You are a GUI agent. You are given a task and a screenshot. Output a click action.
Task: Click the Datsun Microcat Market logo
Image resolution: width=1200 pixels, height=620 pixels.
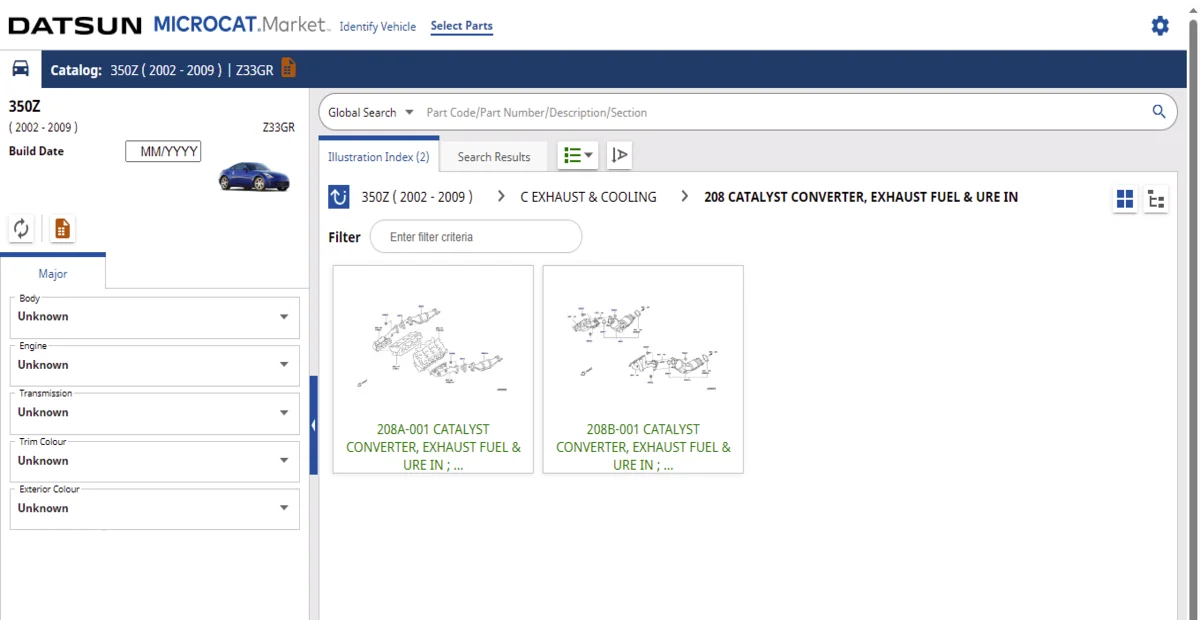point(168,25)
